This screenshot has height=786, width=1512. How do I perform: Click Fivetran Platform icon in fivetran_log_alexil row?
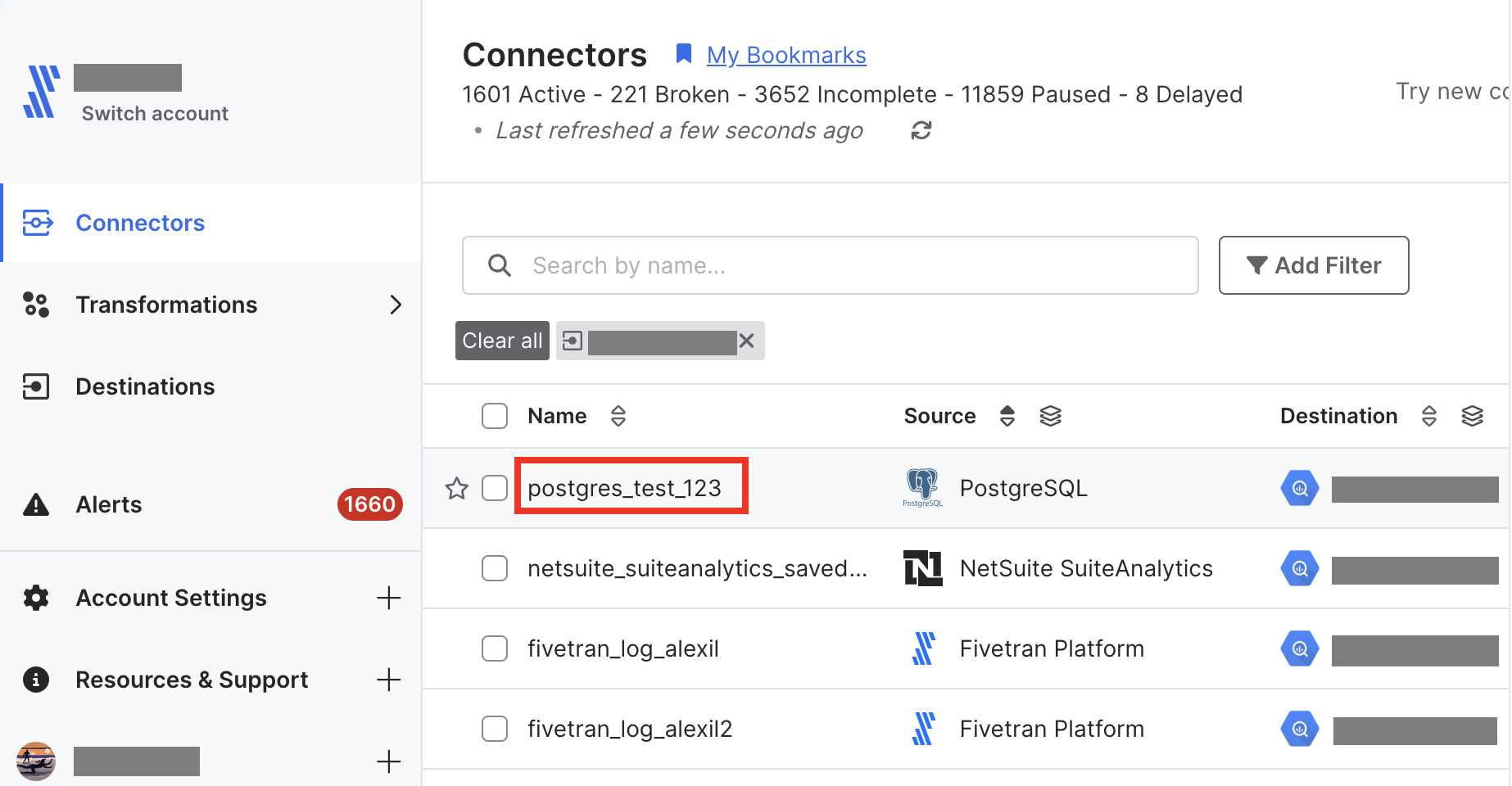[x=924, y=648]
